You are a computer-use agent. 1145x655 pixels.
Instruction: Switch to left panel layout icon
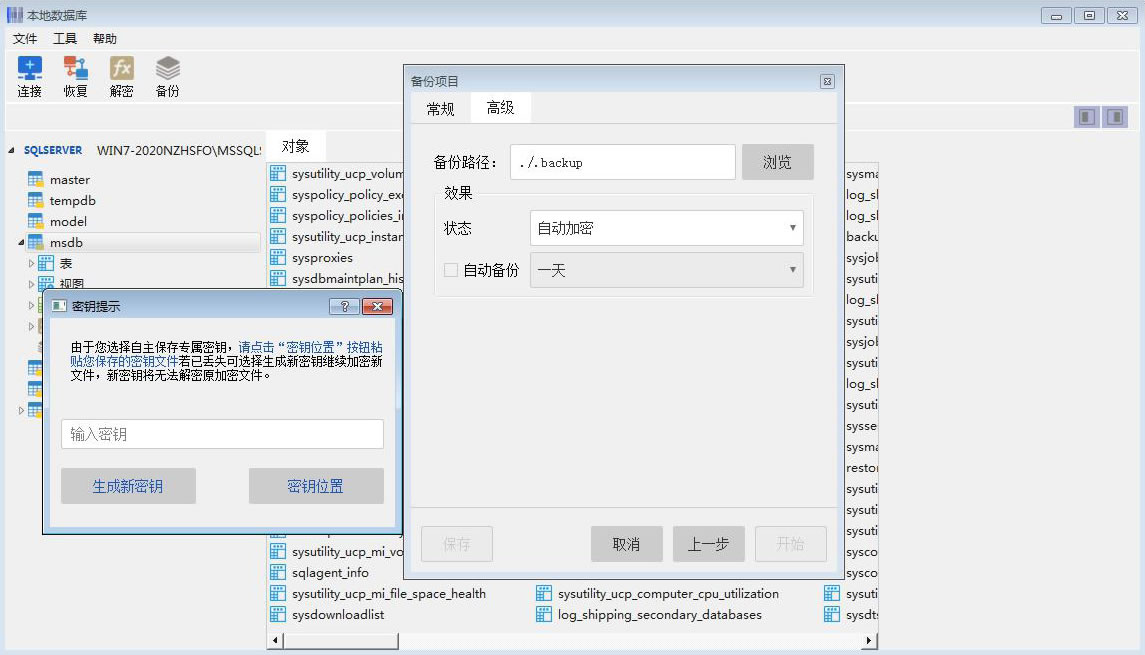click(x=1087, y=117)
